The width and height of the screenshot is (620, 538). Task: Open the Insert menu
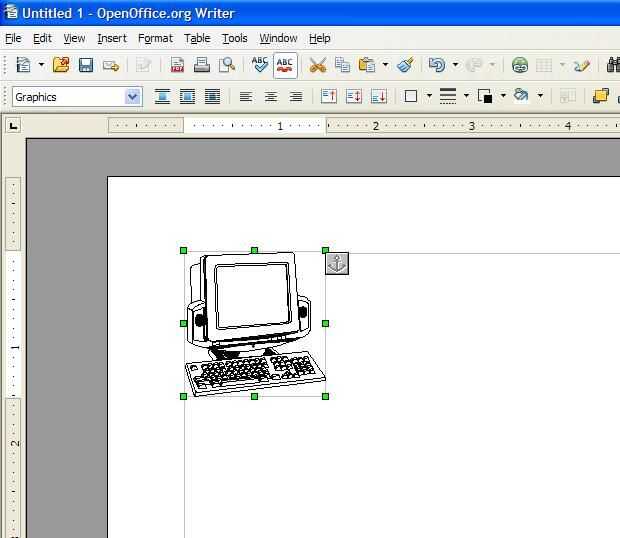(x=112, y=38)
